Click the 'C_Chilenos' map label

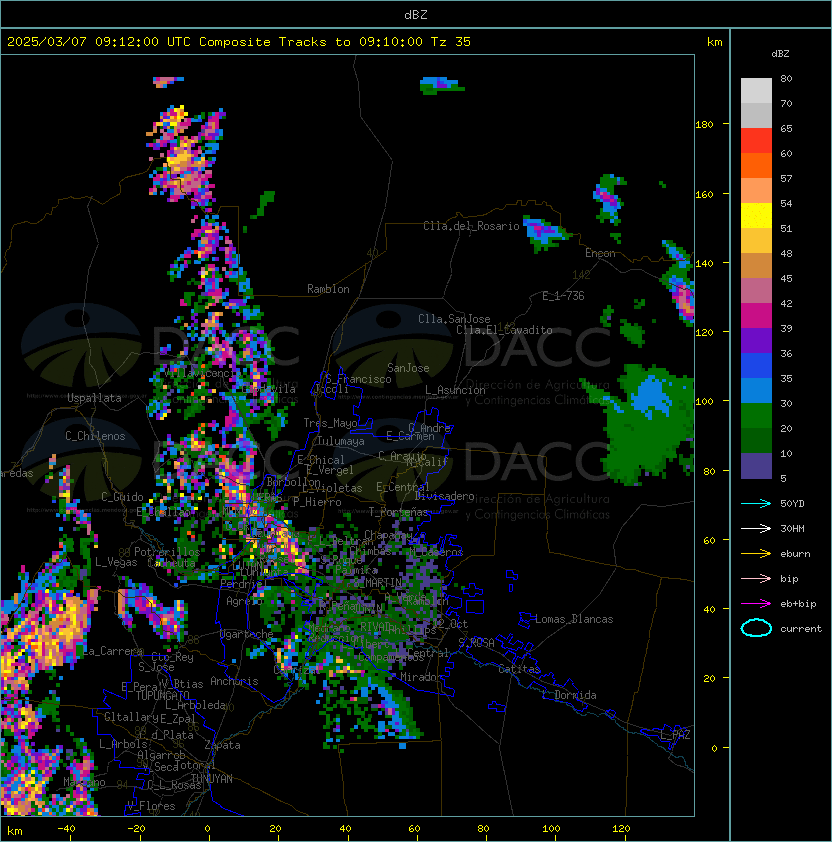[95, 436]
